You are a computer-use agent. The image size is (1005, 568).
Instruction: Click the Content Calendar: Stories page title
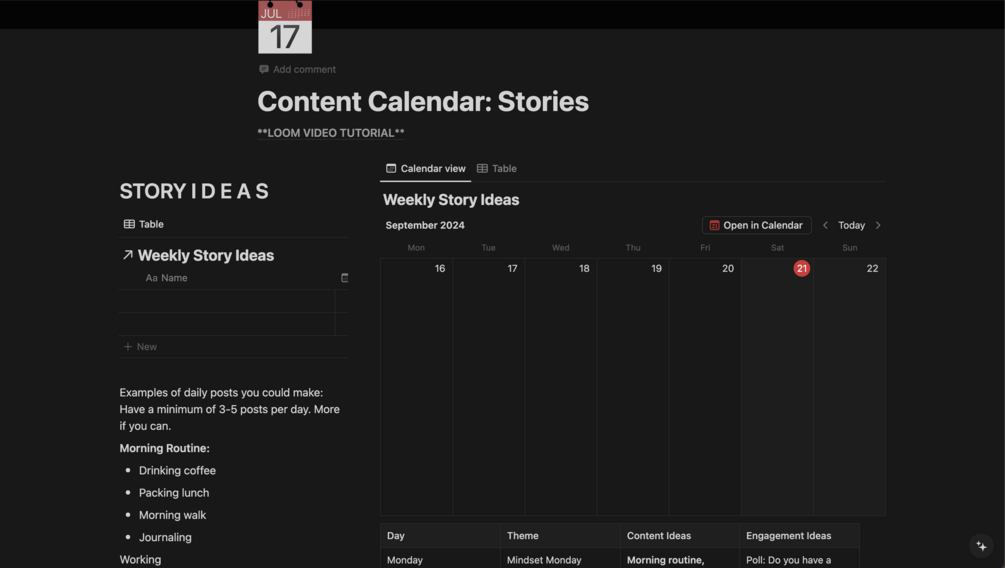(x=423, y=101)
